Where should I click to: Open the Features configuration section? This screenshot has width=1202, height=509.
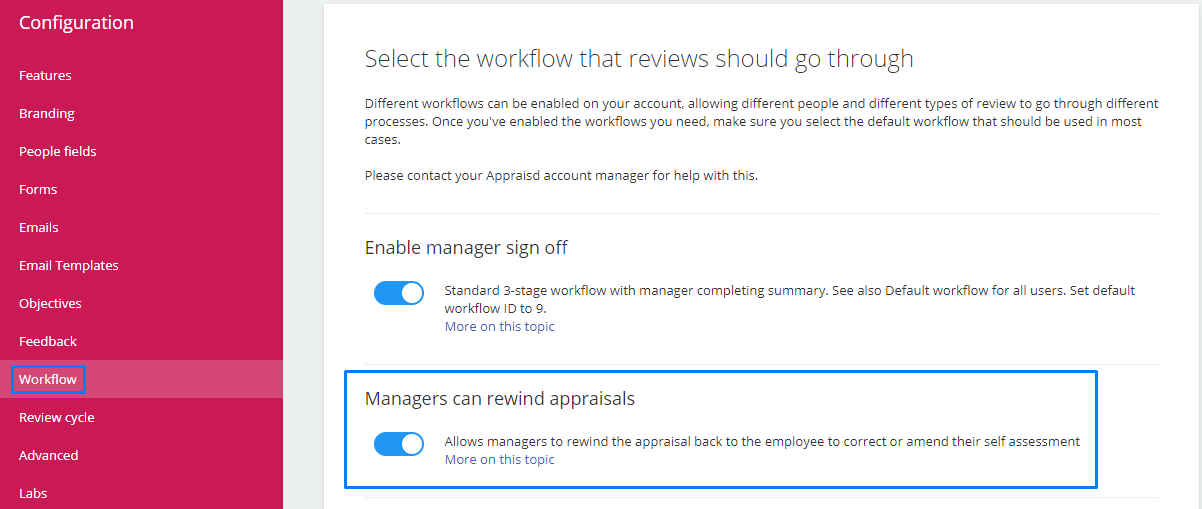tap(45, 75)
